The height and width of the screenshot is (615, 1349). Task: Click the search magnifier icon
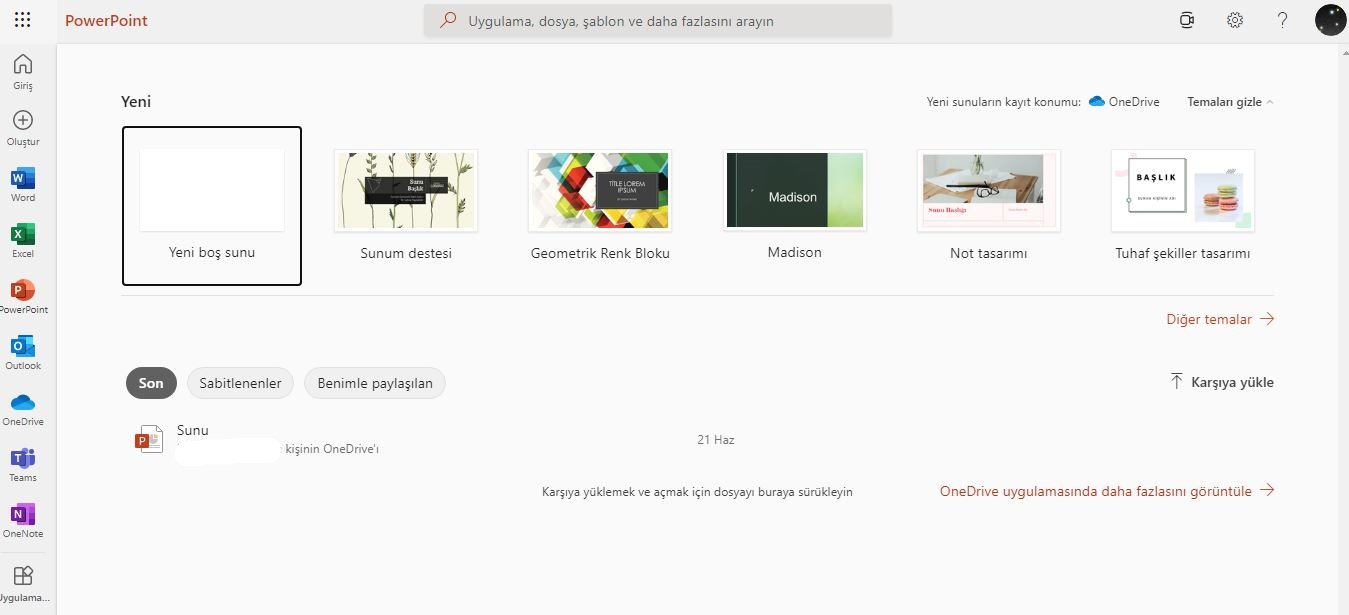449,20
